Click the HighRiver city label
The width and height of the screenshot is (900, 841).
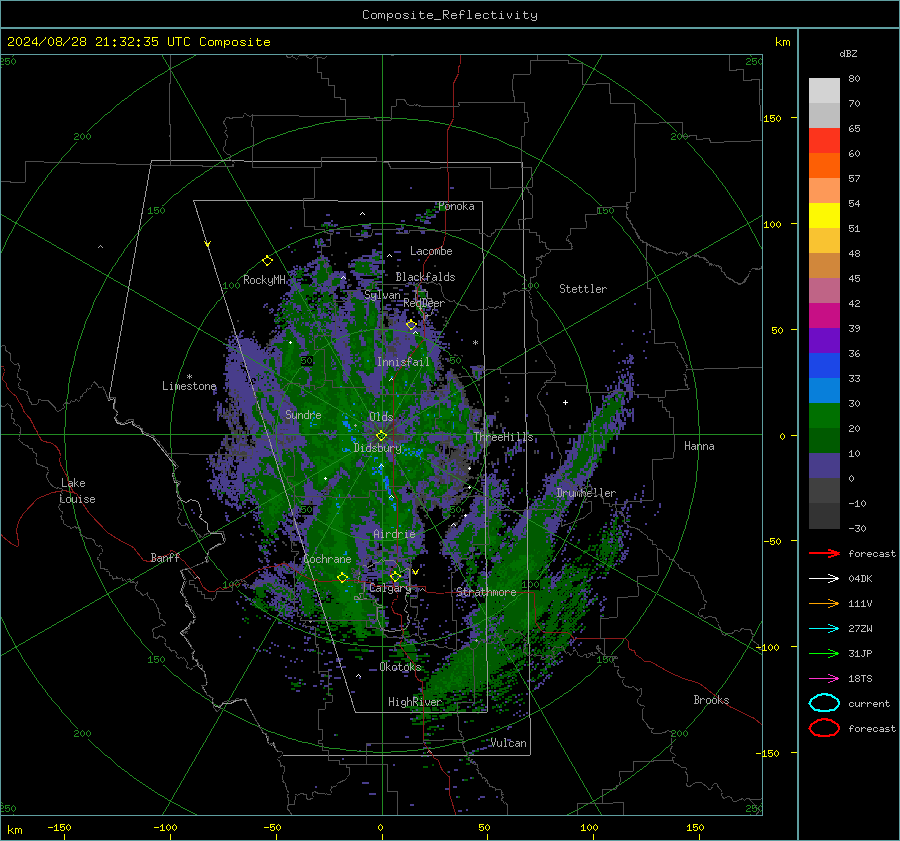[415, 702]
